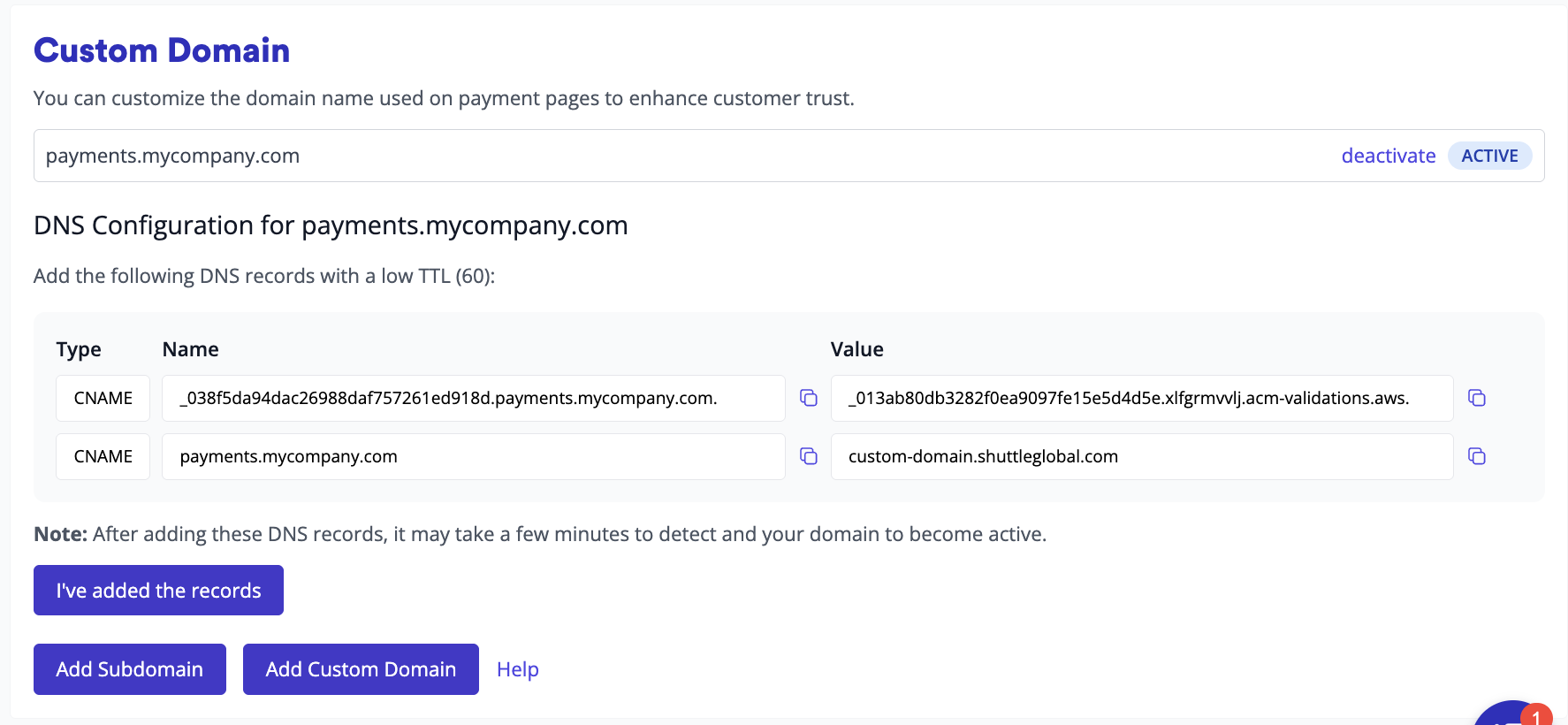Deactivate the payments.mycompany.com custom domain
The image size is (1568, 725).
(1388, 156)
